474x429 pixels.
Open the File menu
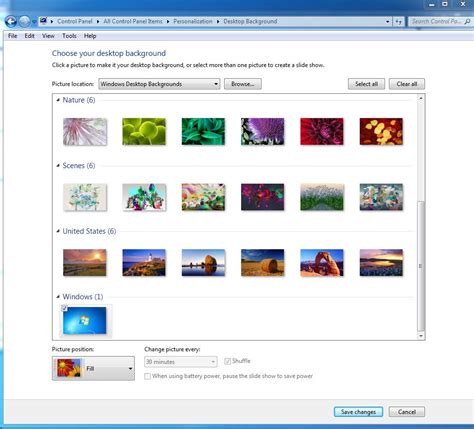coord(13,36)
